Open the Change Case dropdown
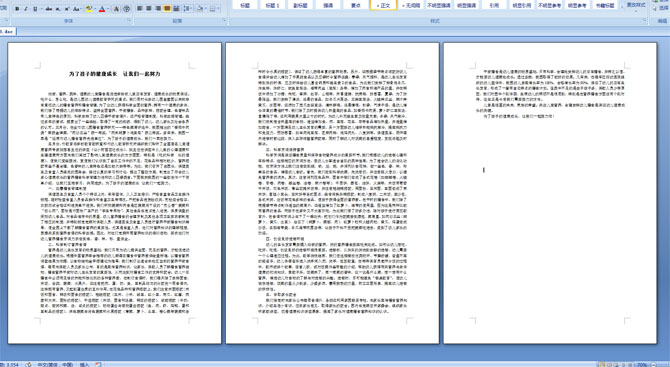The width and height of the screenshot is (670, 367). (x=77, y=9)
